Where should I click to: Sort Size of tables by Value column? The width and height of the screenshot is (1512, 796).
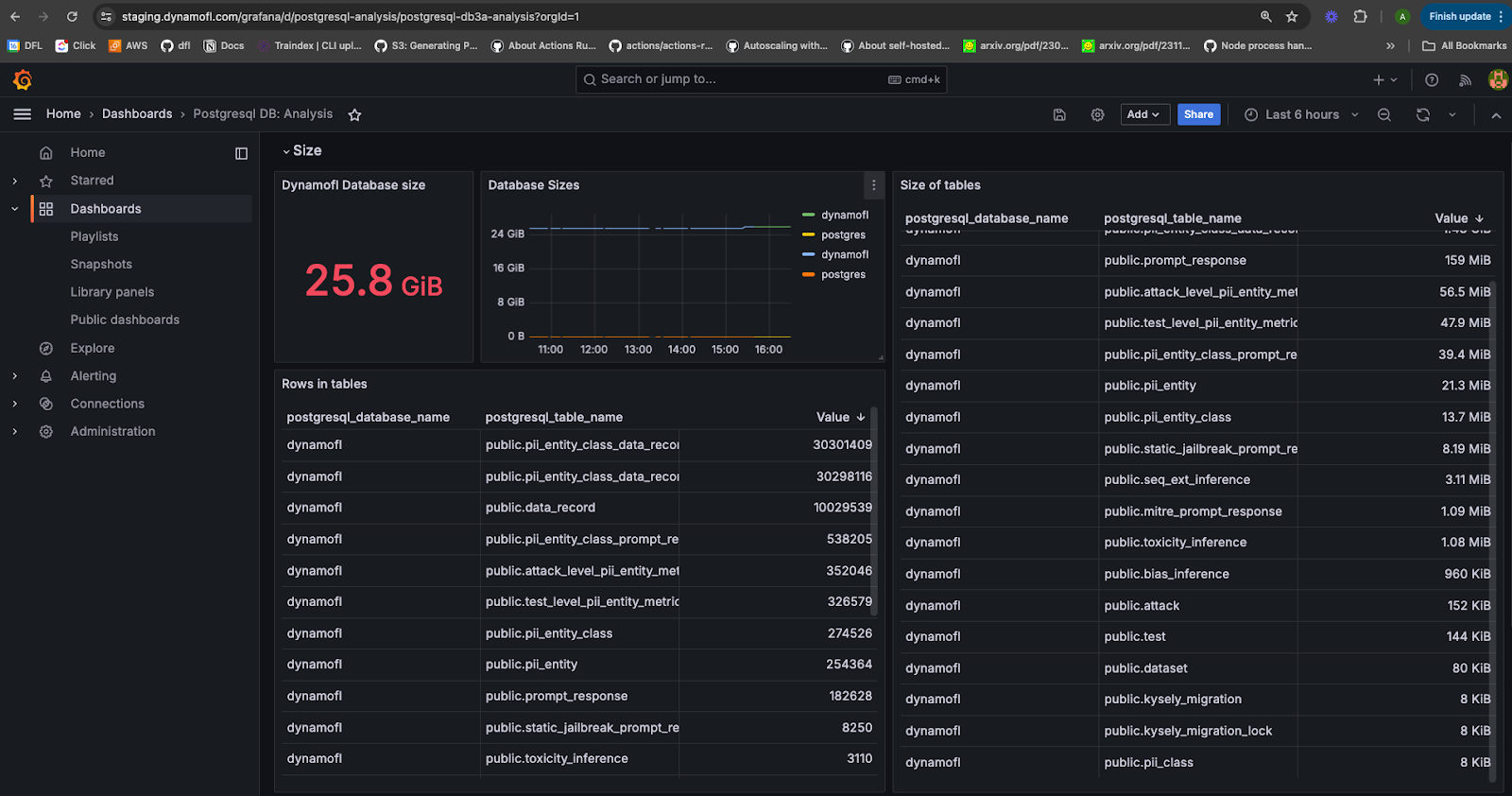(1459, 218)
